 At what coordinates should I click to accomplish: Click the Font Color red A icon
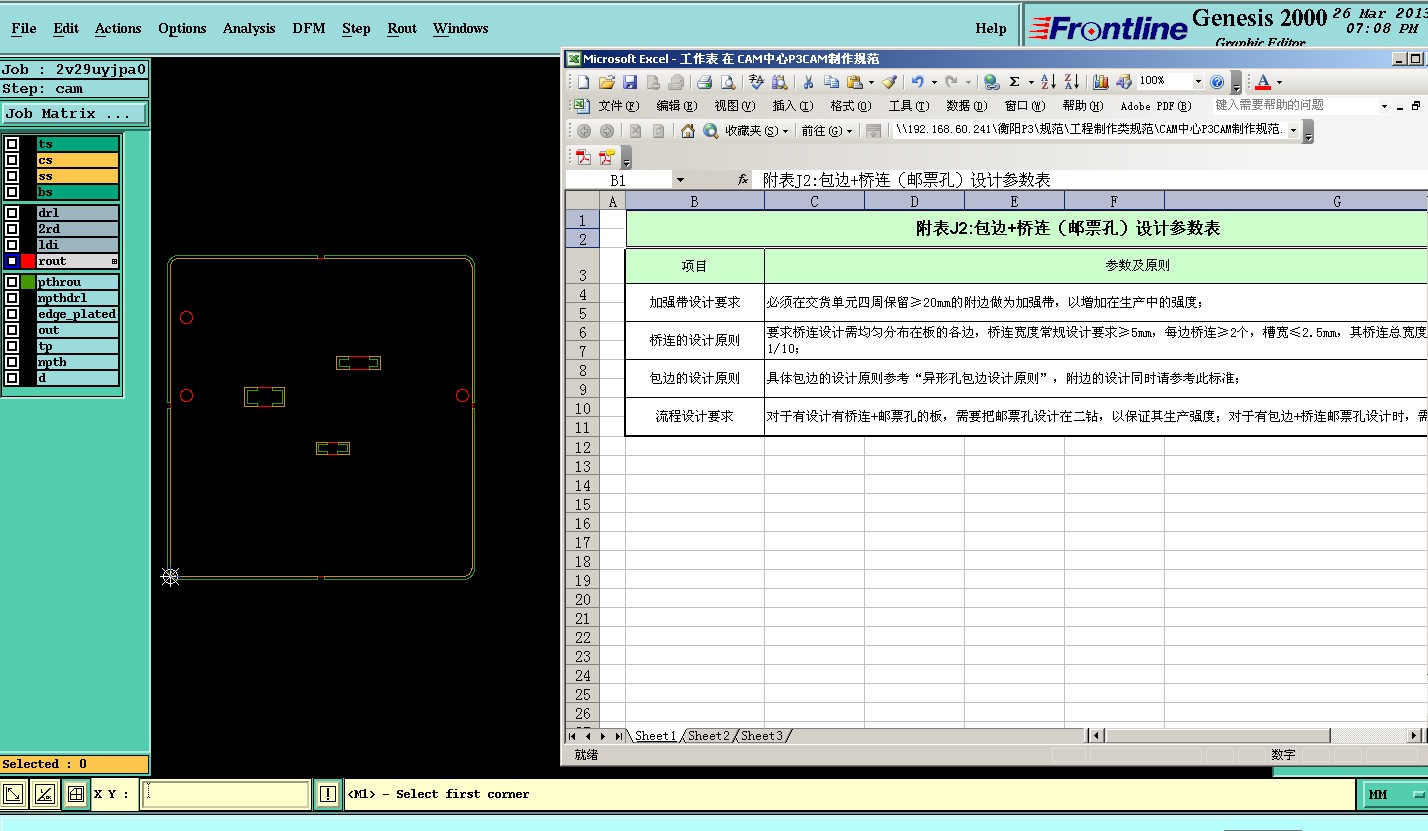pyautogui.click(x=1263, y=82)
